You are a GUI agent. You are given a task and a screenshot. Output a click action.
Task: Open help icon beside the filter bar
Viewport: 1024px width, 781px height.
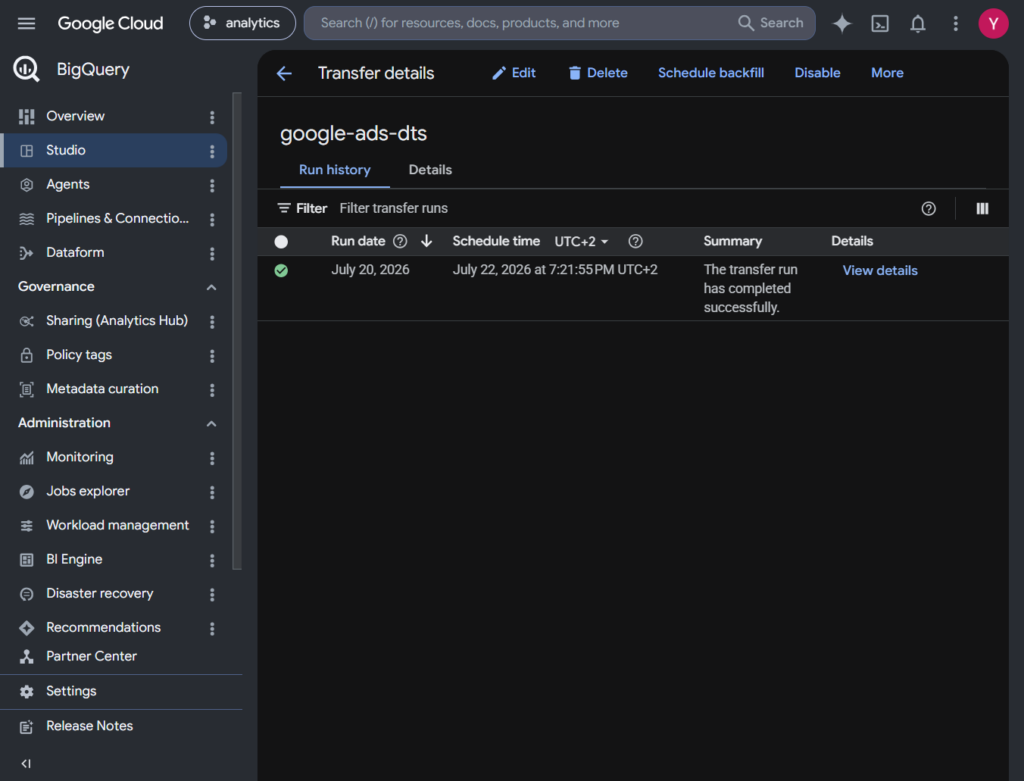pyautogui.click(x=928, y=208)
